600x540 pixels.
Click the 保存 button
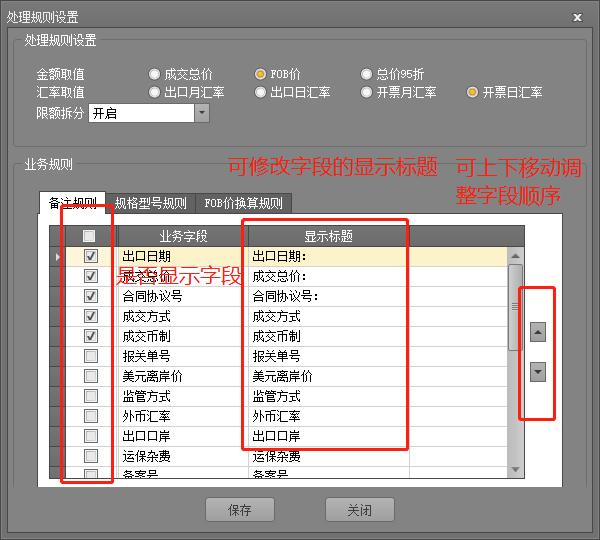[x=240, y=510]
